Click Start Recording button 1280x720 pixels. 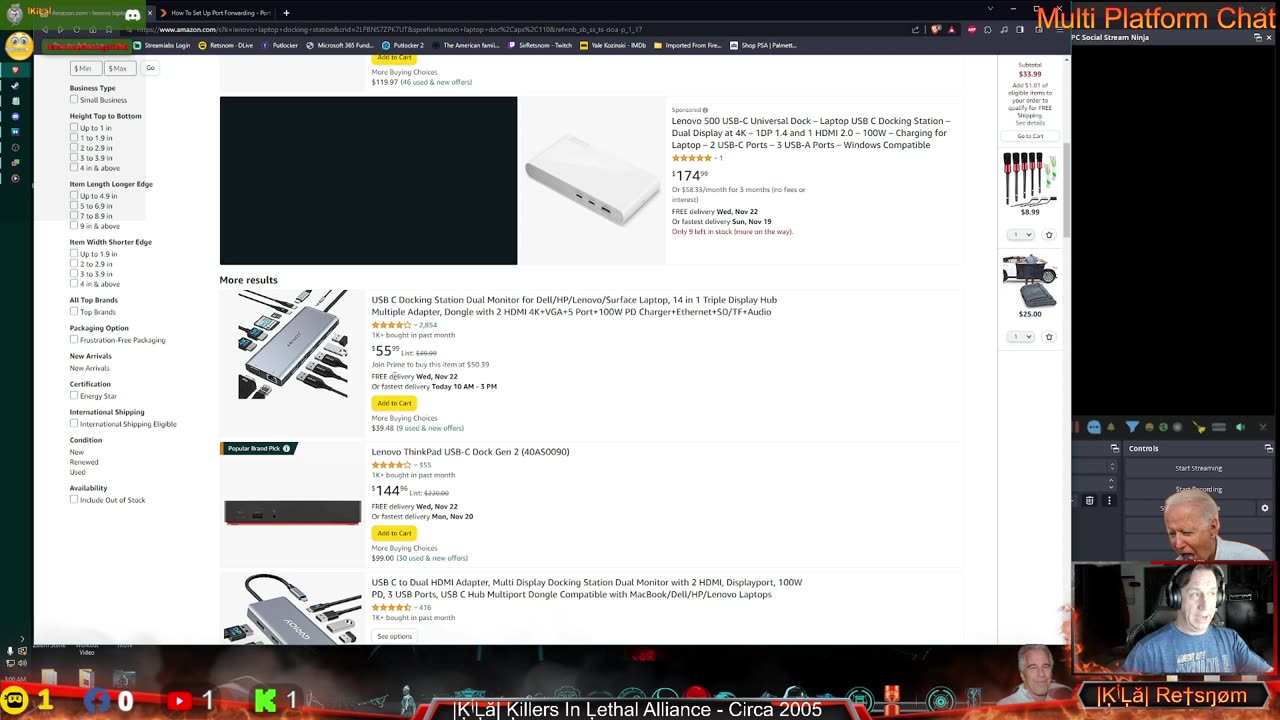(1198, 489)
